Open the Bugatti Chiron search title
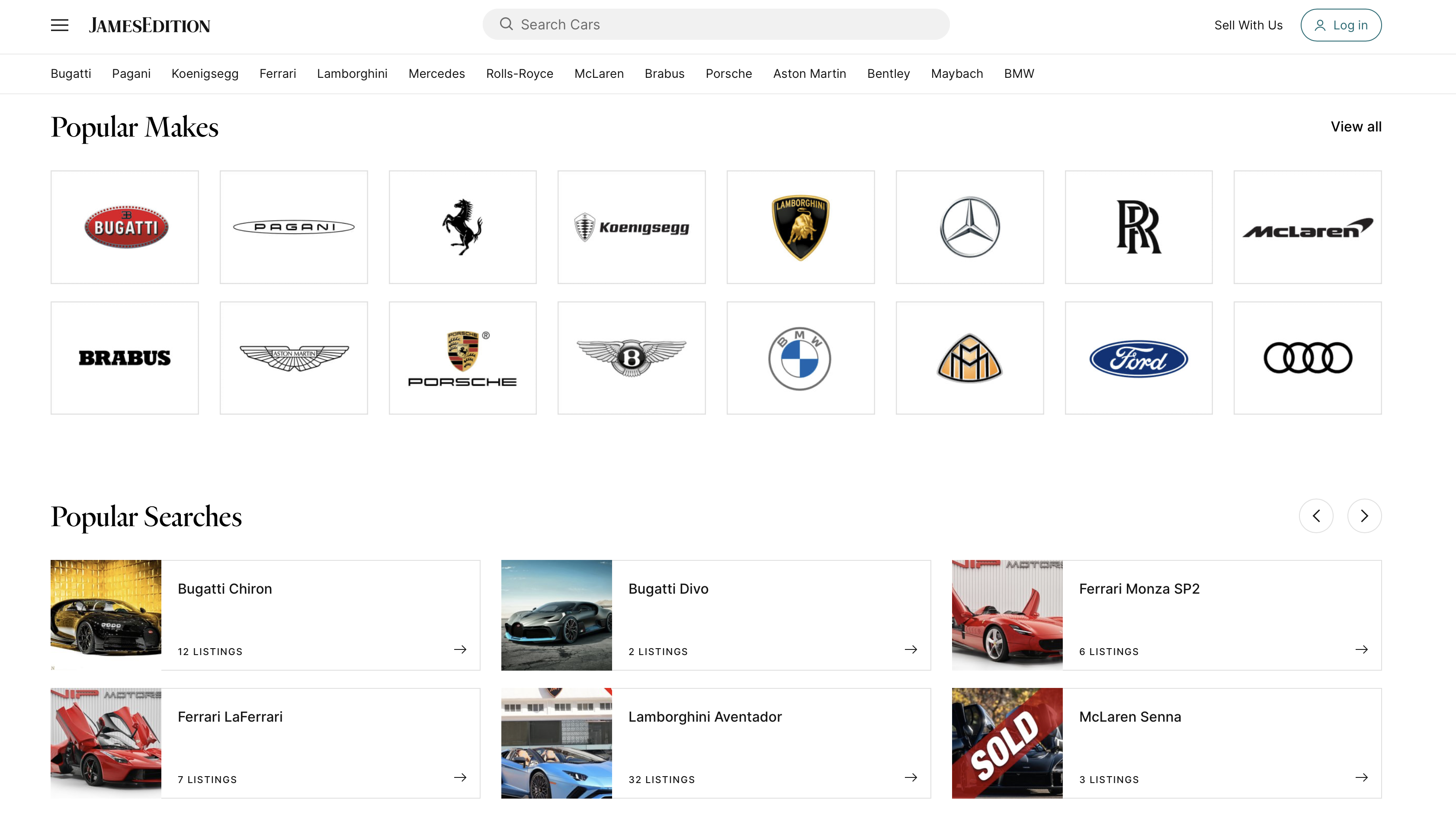 coord(225,589)
